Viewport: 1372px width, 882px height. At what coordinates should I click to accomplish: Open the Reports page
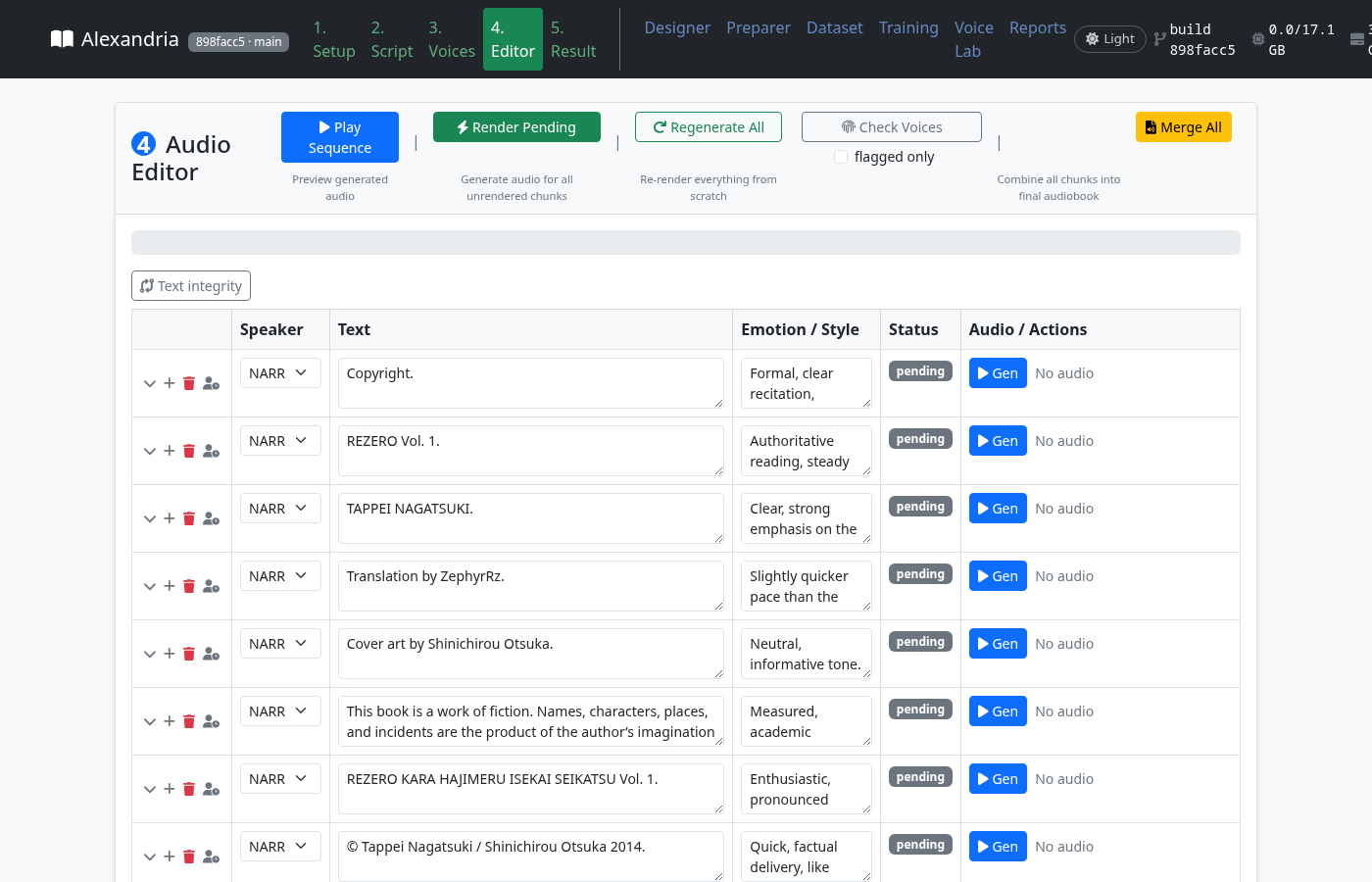point(1038,27)
